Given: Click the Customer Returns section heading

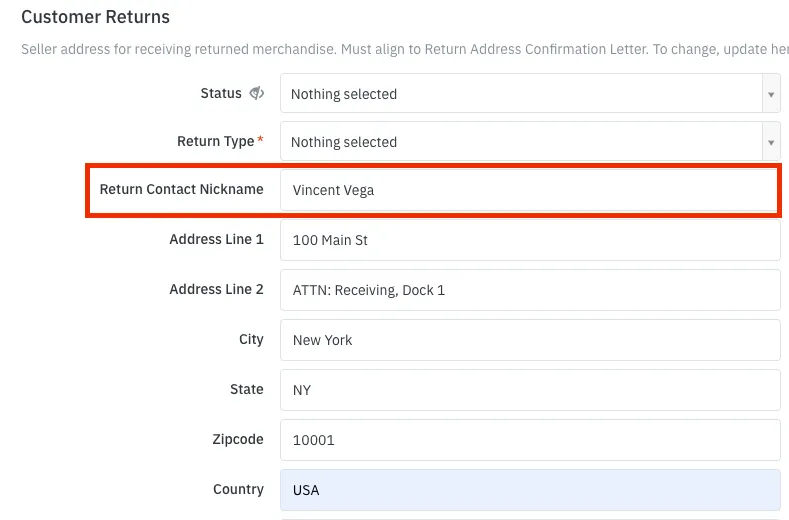Looking at the screenshot, I should click(96, 17).
